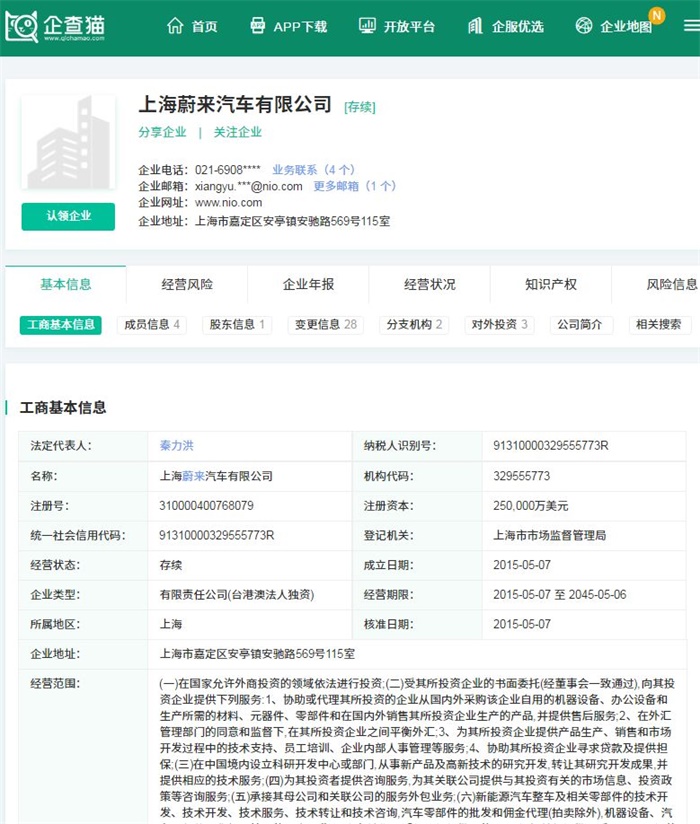The image size is (700, 824).
Task: Click 统一社会信用代码 value 91310000329555773R
Action: pos(217,535)
